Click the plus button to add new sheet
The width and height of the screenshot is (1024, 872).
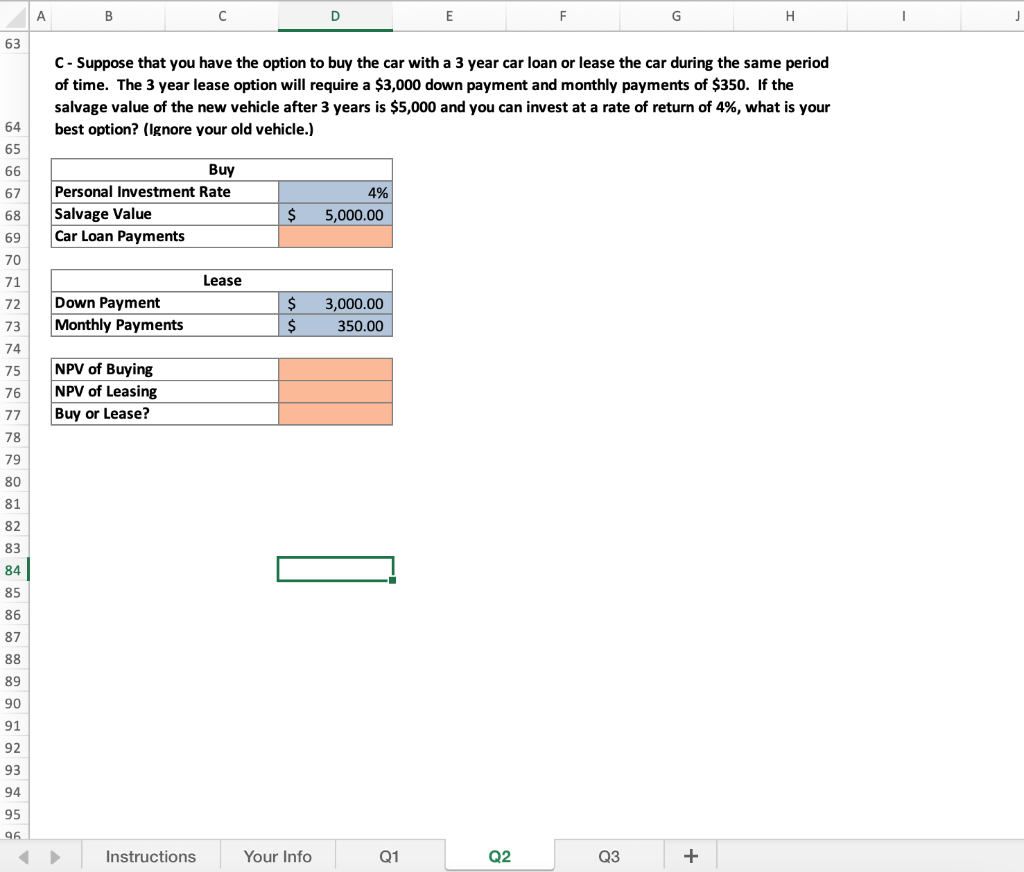689,855
